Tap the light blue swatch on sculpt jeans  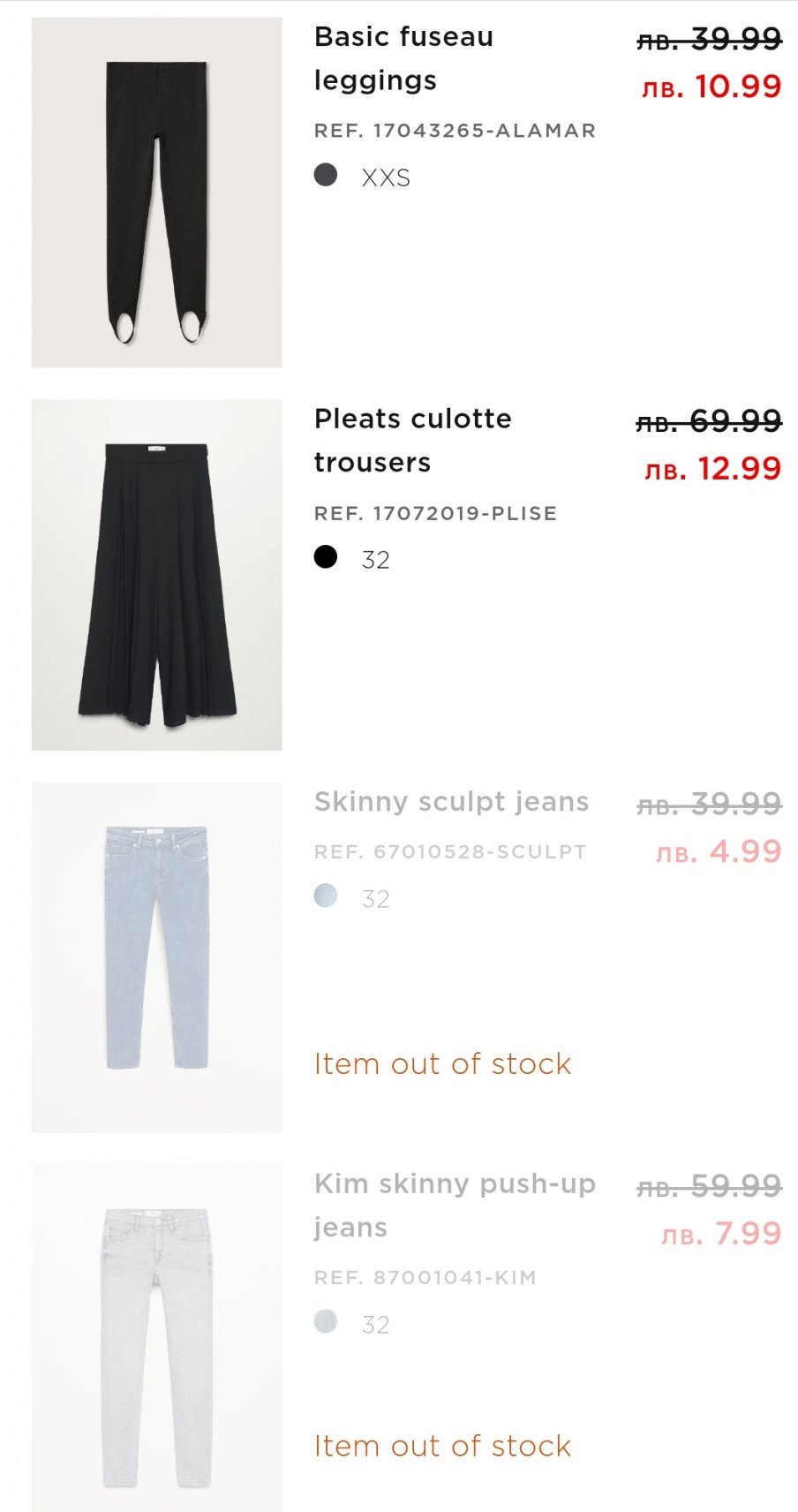(326, 896)
